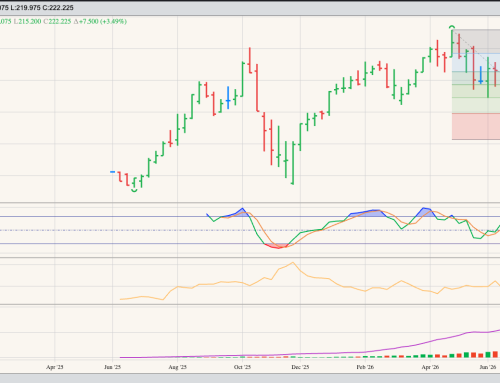The image size is (500, 383).
Task: Click the 'Jun '25' date axis label
Action: 113,367
